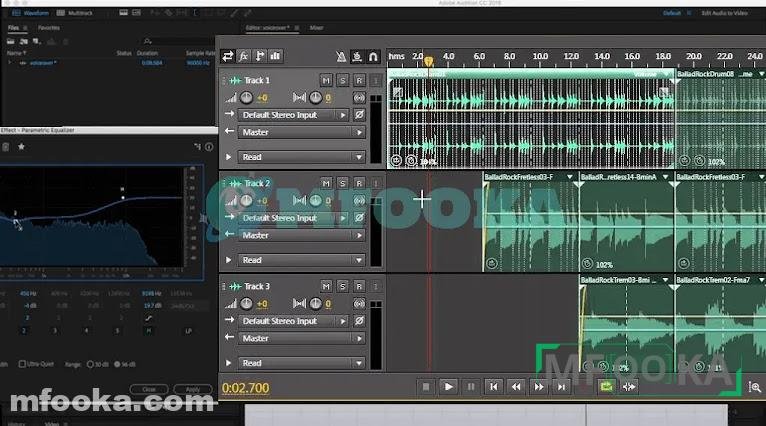Open the Favorites panel tab
766x426 pixels.
(49, 28)
